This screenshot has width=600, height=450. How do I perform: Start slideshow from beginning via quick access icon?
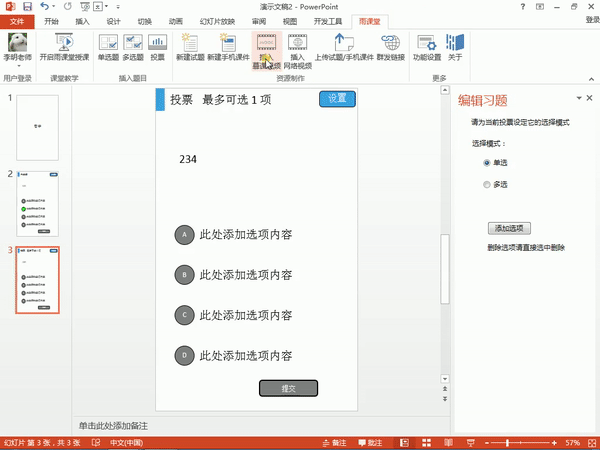pyautogui.click(x=85, y=7)
